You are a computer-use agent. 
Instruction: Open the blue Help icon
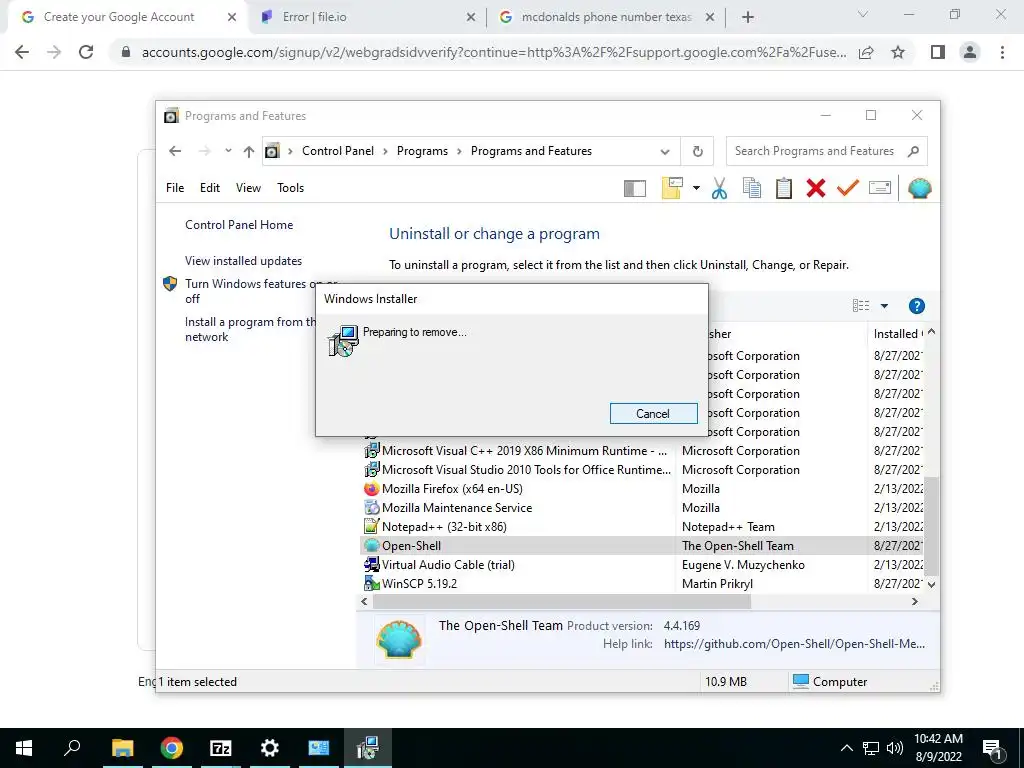[x=917, y=306]
